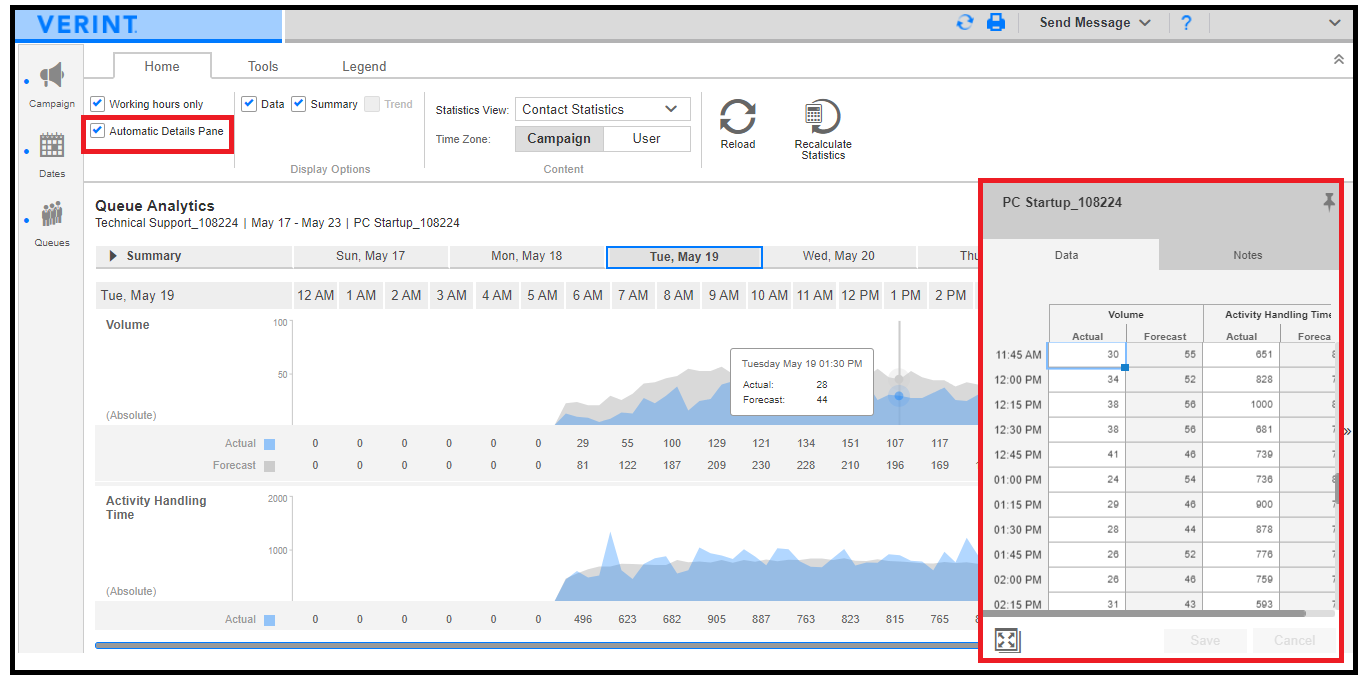1365x682 pixels.
Task: Switch to the Tools ribbon tab
Action: click(263, 67)
